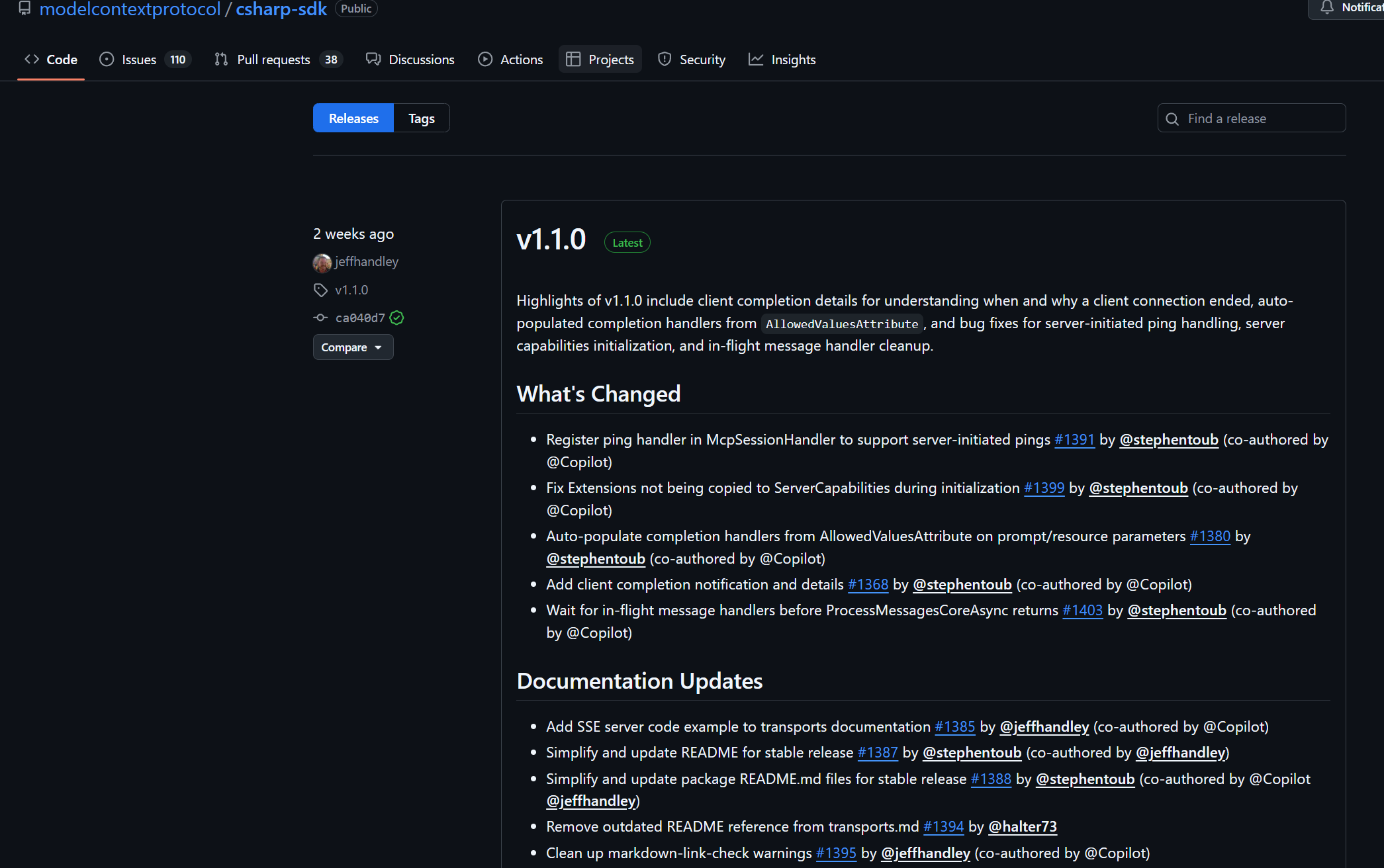
Task: Open the Insights tab
Action: [782, 60]
